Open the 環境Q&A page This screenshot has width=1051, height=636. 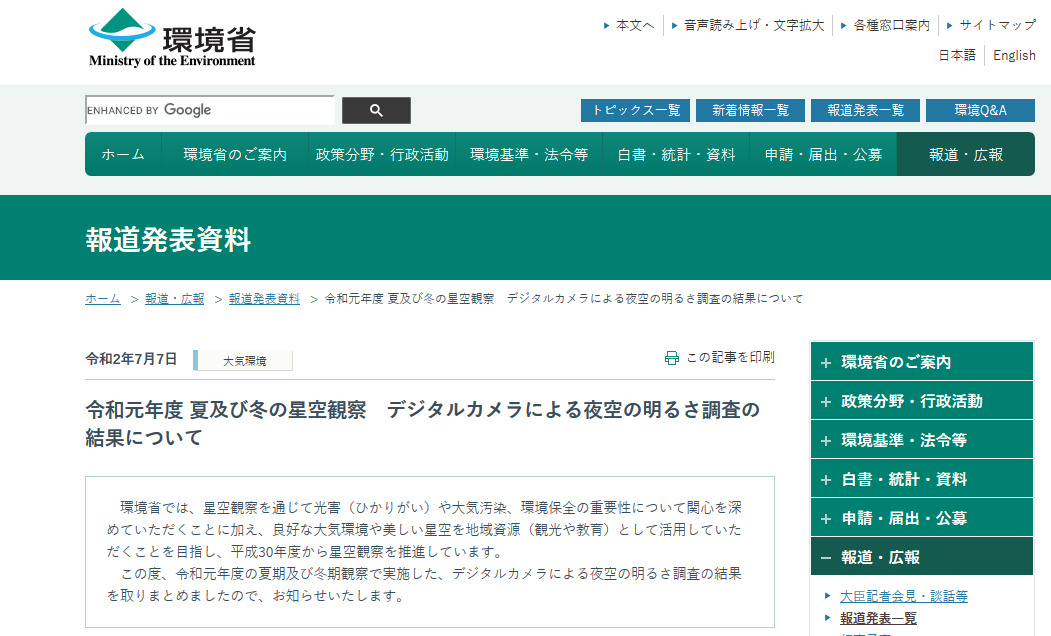980,110
